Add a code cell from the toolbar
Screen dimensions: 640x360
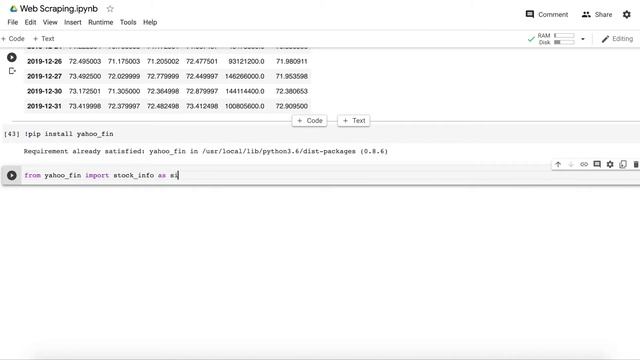13,39
